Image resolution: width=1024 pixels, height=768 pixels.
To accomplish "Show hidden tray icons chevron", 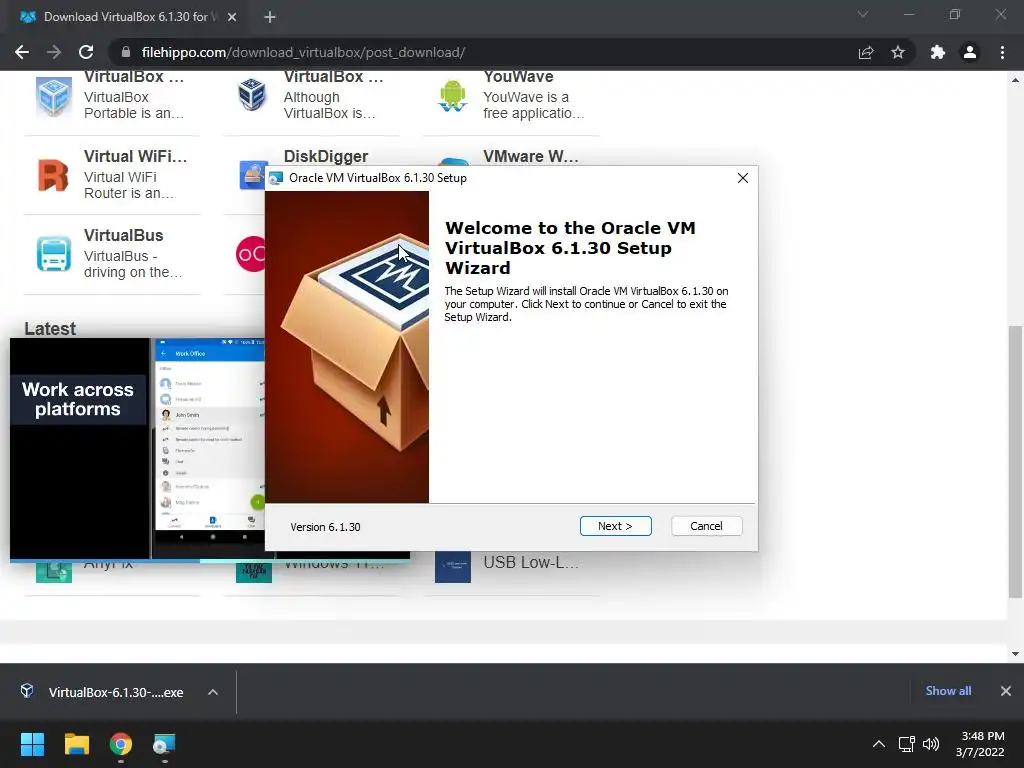I will [879, 744].
